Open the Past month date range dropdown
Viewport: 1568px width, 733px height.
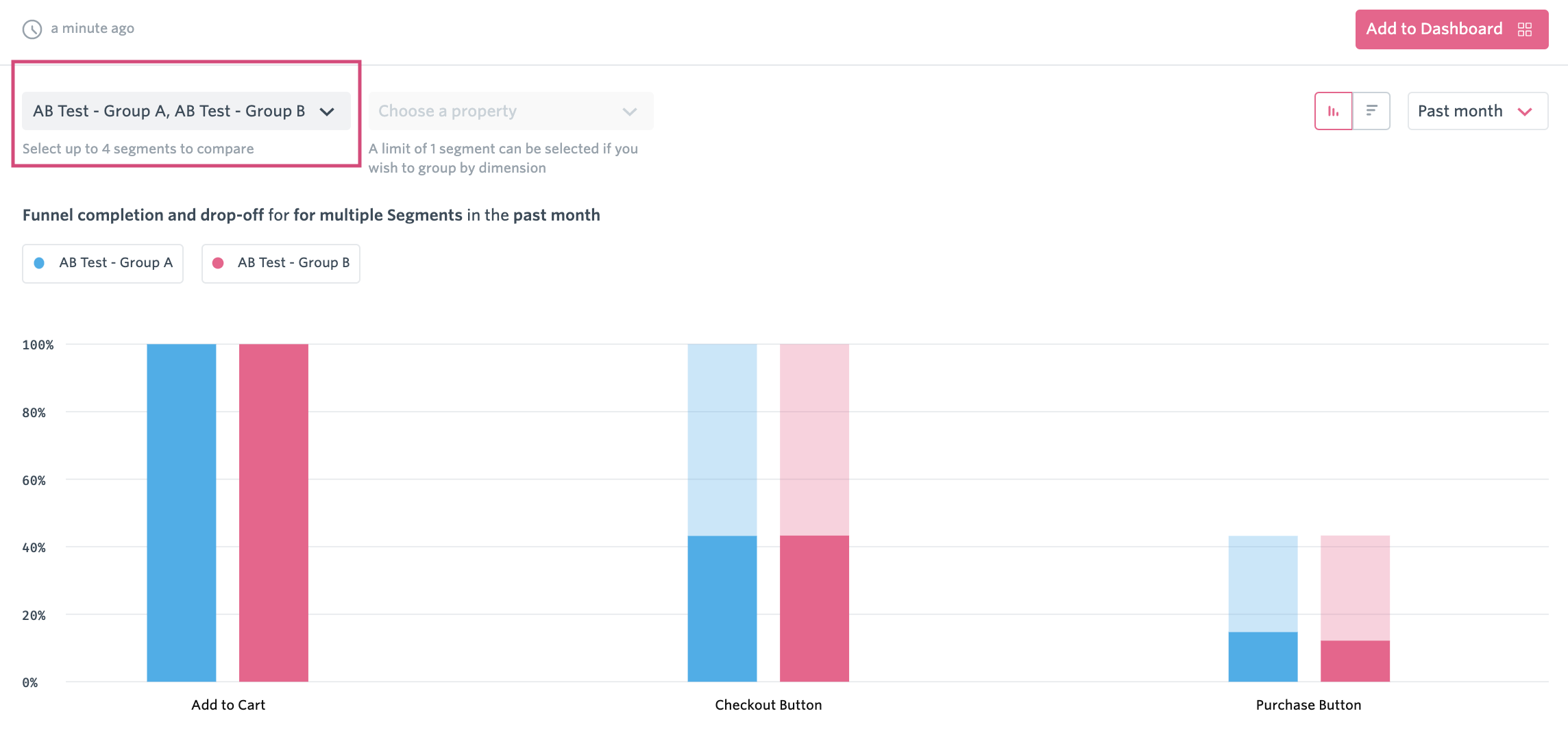(1478, 111)
